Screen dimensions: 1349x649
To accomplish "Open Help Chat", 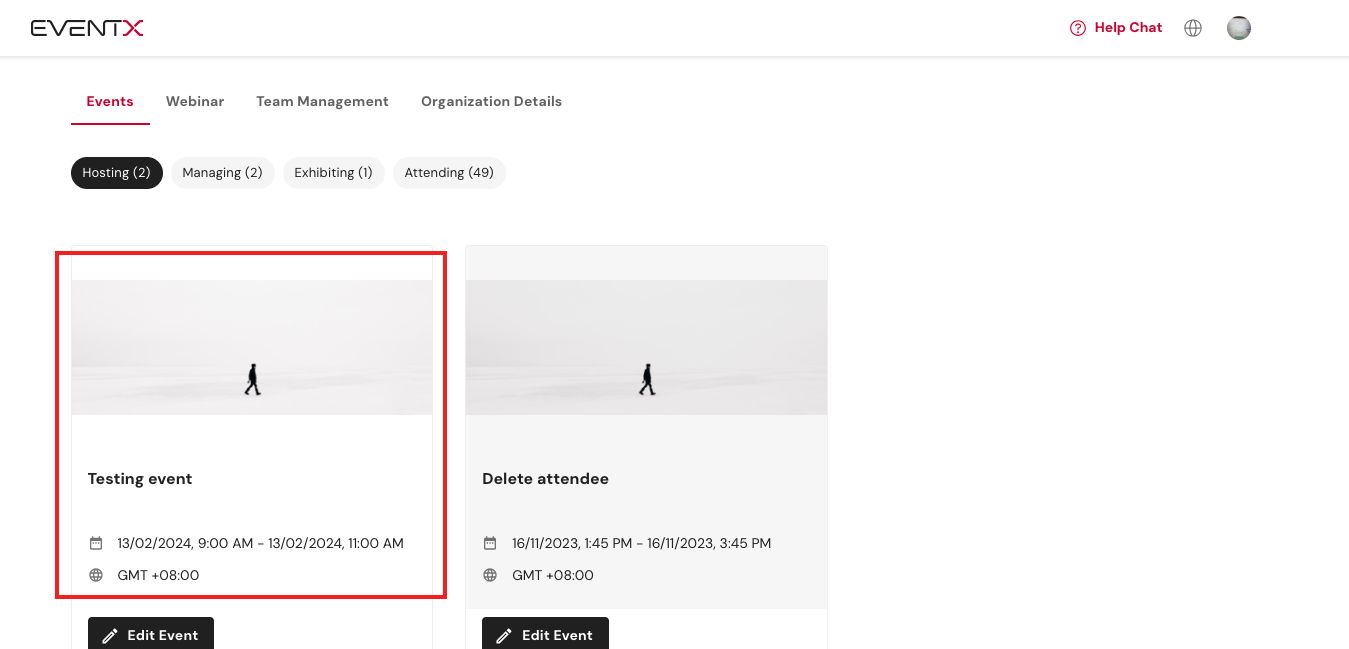I will [x=1116, y=28].
